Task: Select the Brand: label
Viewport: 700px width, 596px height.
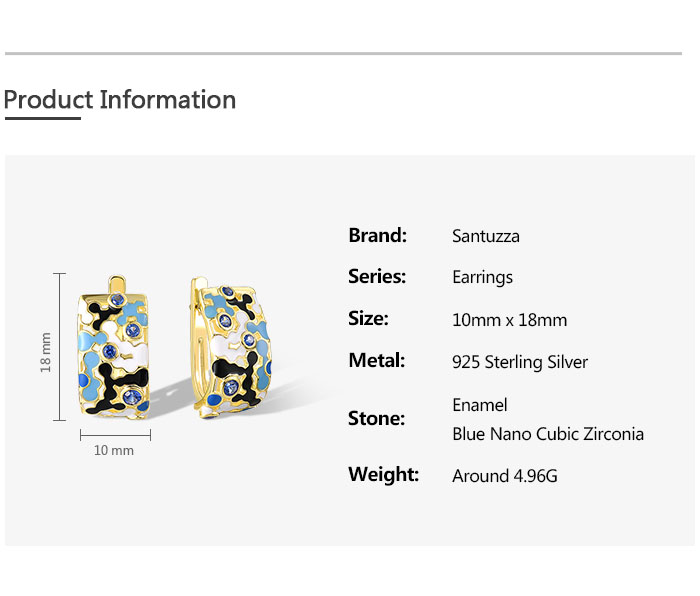Action: 377,236
